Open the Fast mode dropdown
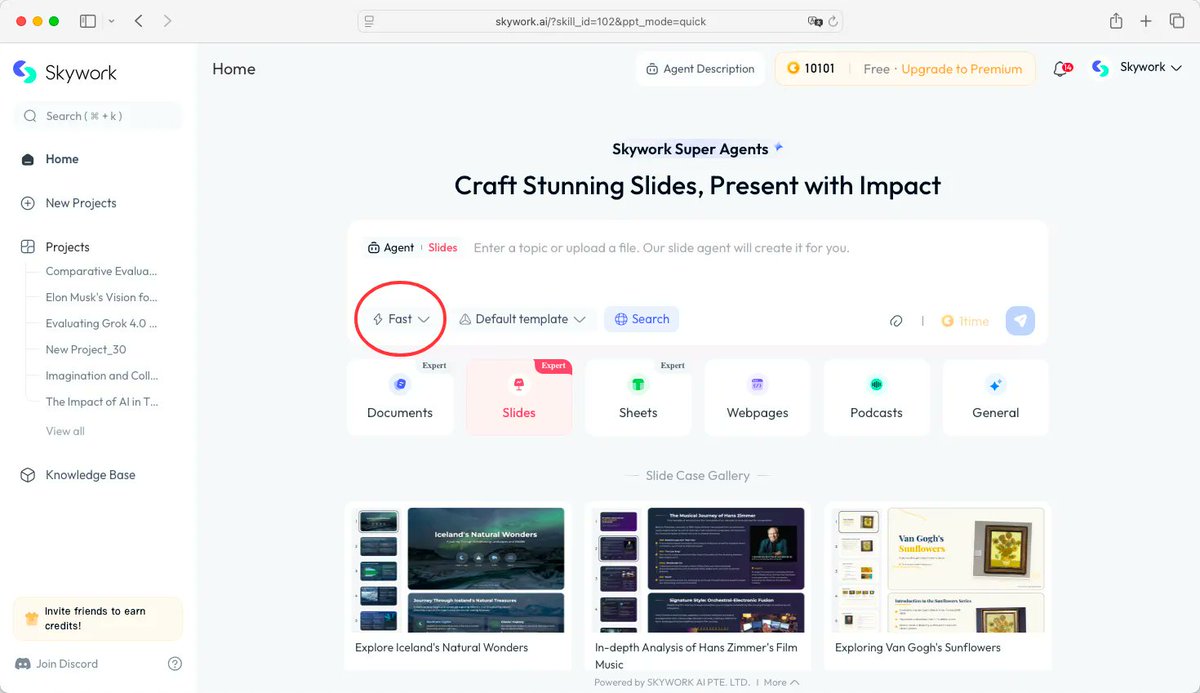The image size is (1200, 693). [x=401, y=319]
